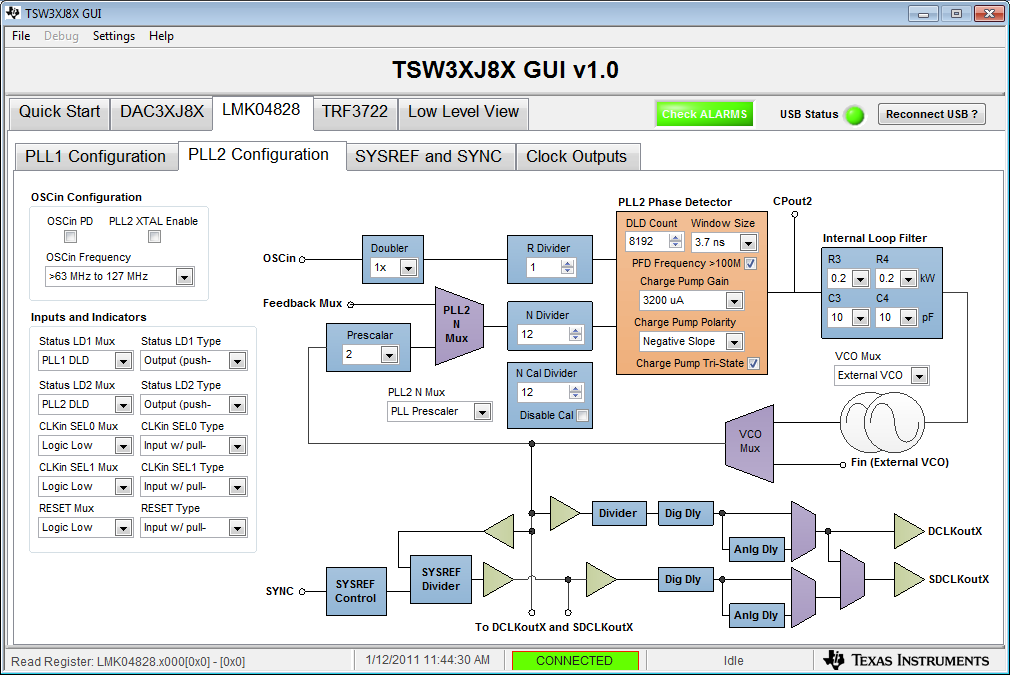This screenshot has height=675, width=1010.
Task: Click the USB Status green LED
Action: [x=855, y=115]
